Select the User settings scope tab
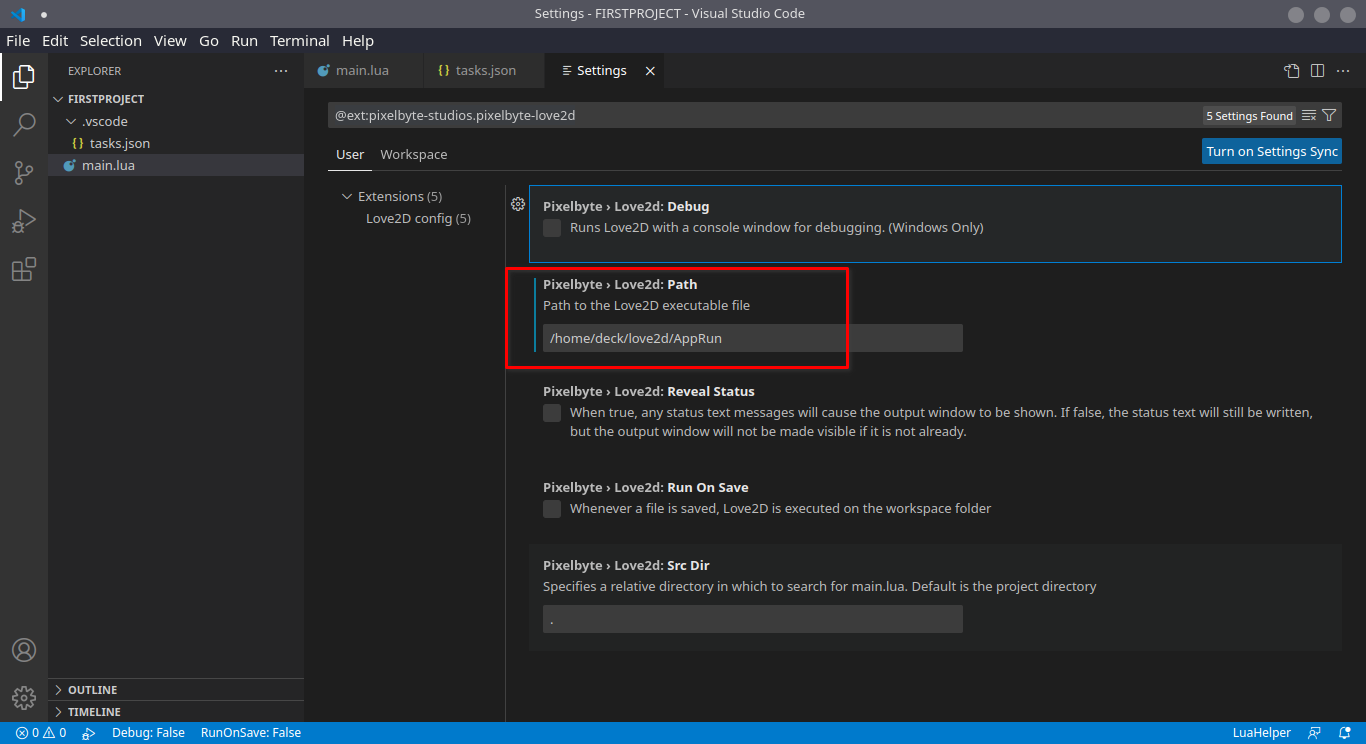 pyautogui.click(x=350, y=155)
